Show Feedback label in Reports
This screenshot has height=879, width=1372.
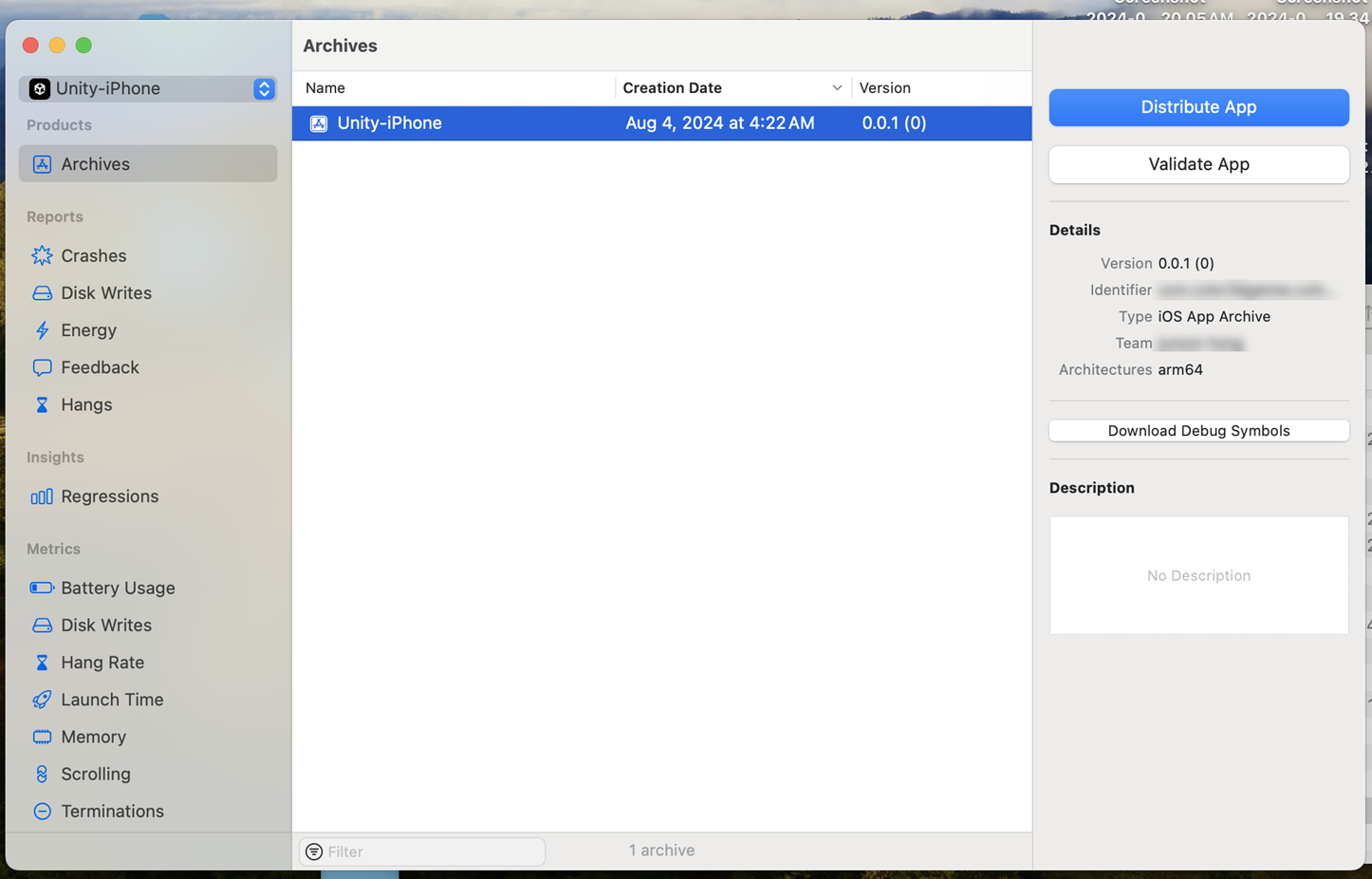click(x=100, y=367)
